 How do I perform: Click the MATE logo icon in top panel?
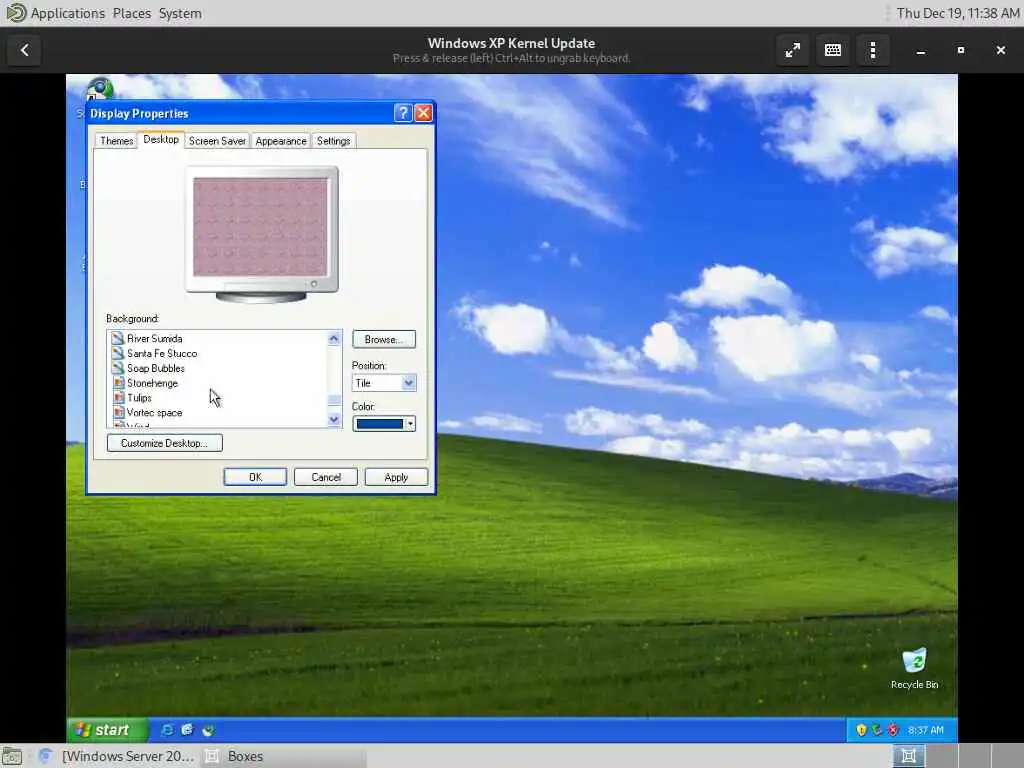(x=15, y=13)
